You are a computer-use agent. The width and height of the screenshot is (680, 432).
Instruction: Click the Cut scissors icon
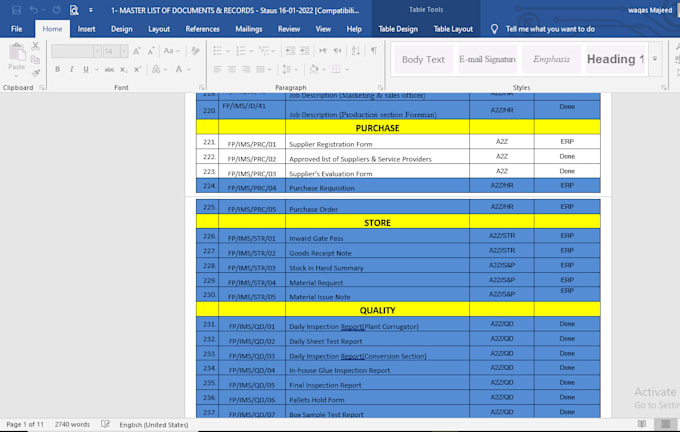[x=36, y=46]
